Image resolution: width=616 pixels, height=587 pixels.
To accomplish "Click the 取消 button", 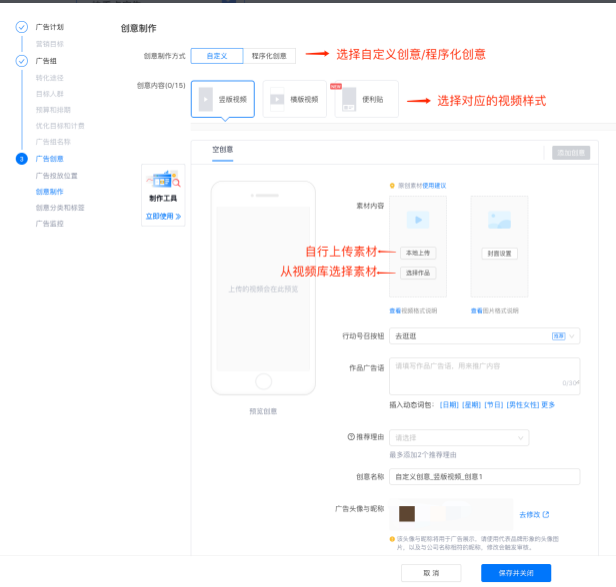I will 431,573.
